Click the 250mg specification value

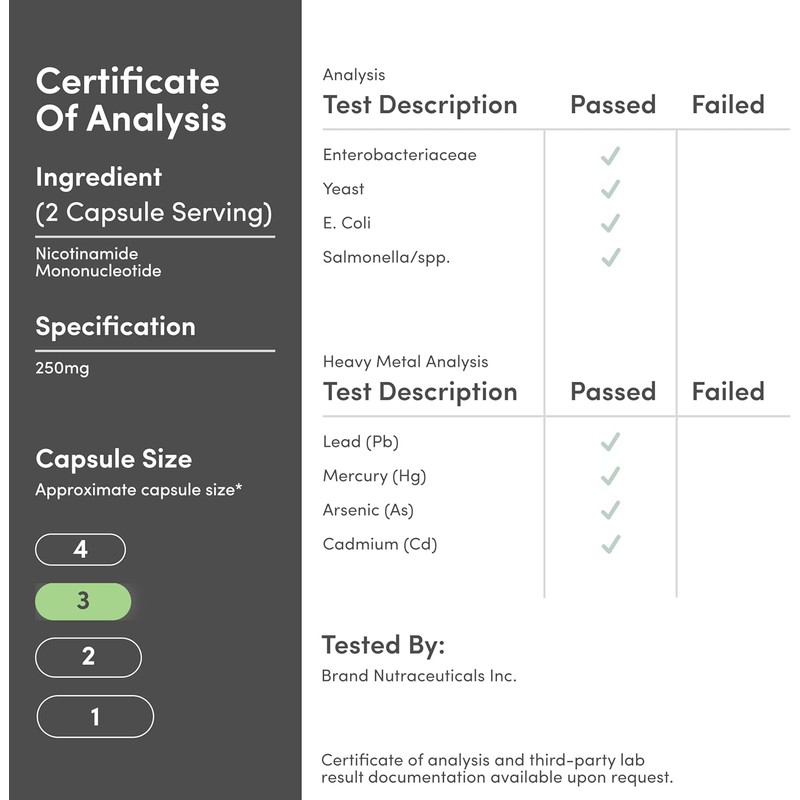pos(62,368)
